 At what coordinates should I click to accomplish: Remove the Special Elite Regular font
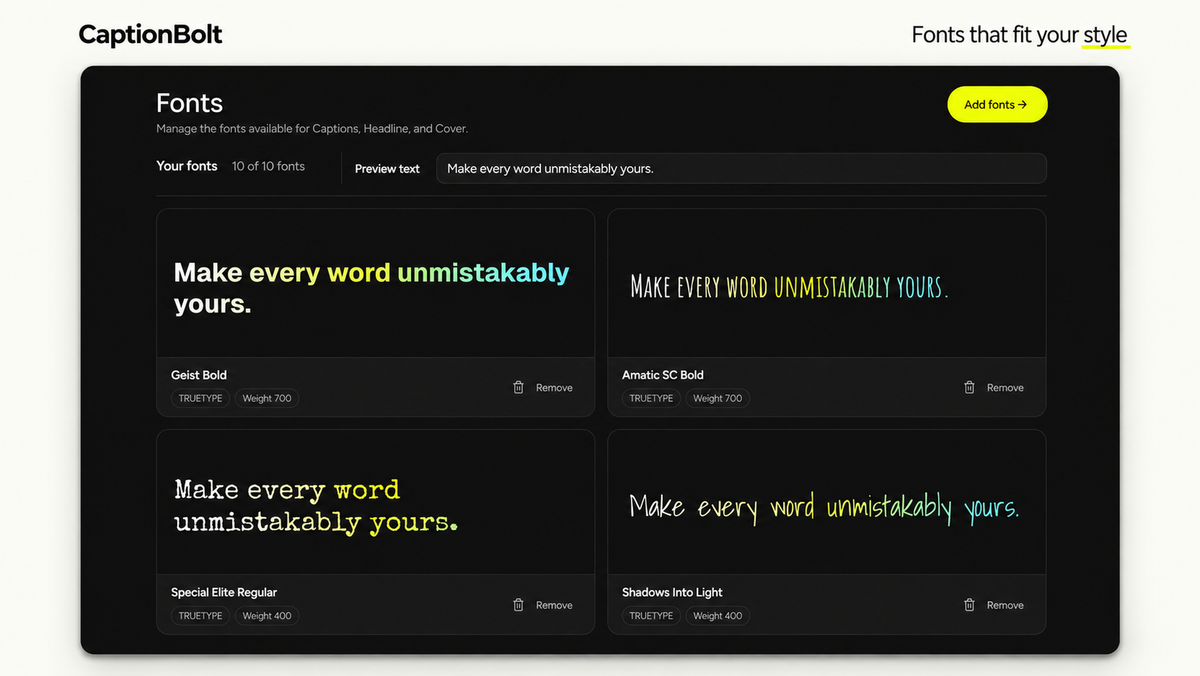coord(543,605)
